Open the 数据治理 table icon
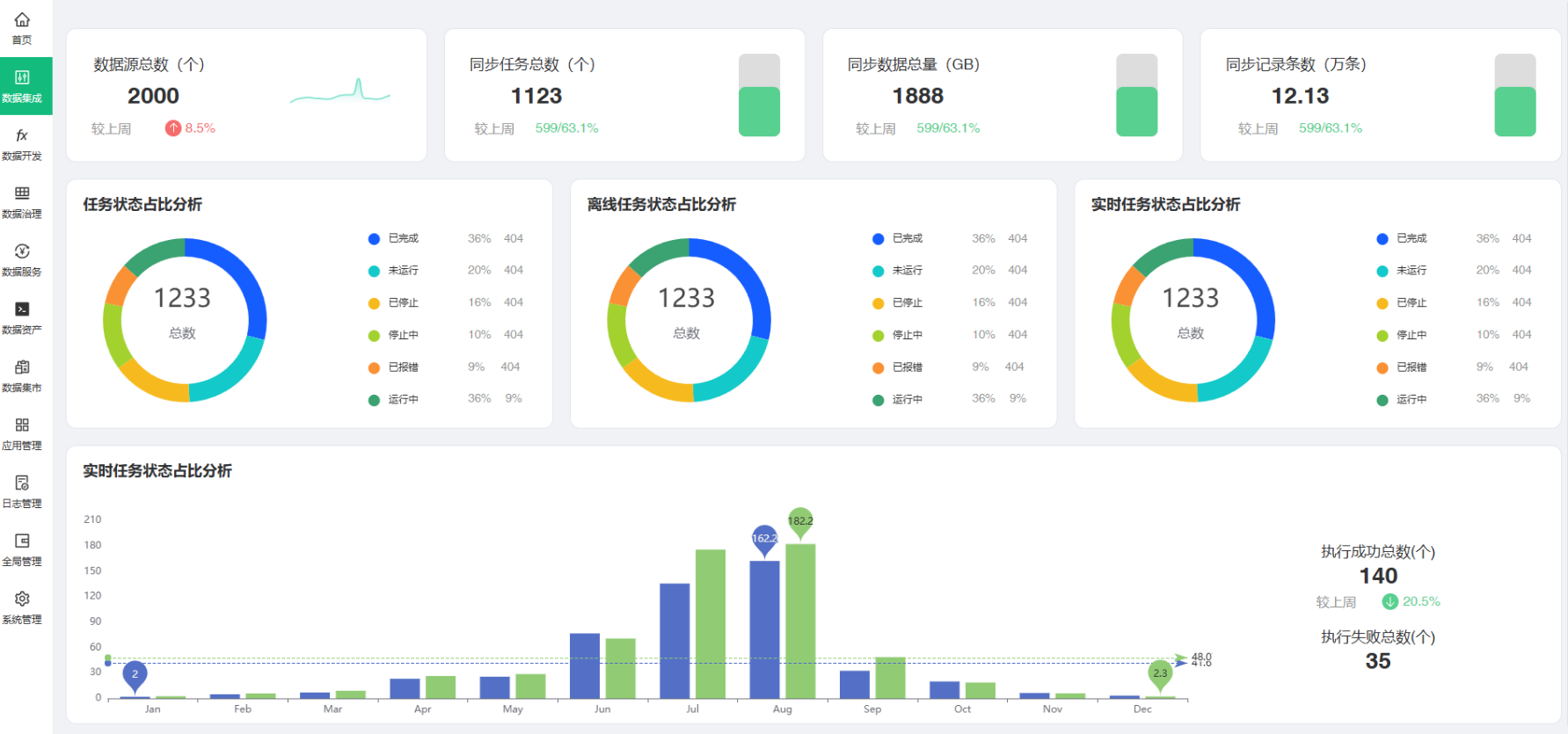The image size is (1568, 734). pos(22,193)
